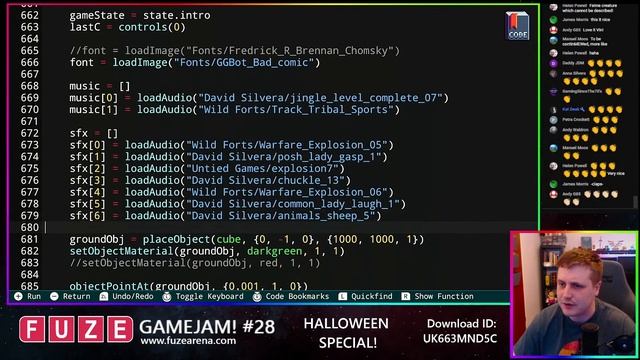Screen dimensions: 640x360
Task: Click "common_lady_laugh_1" audio path
Action: coord(336,204)
